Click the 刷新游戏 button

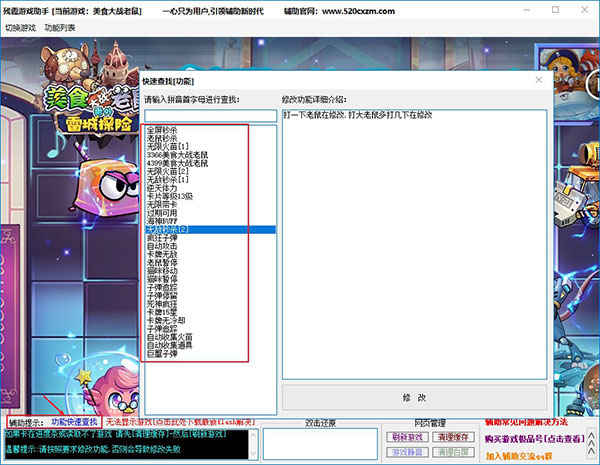click(x=407, y=437)
